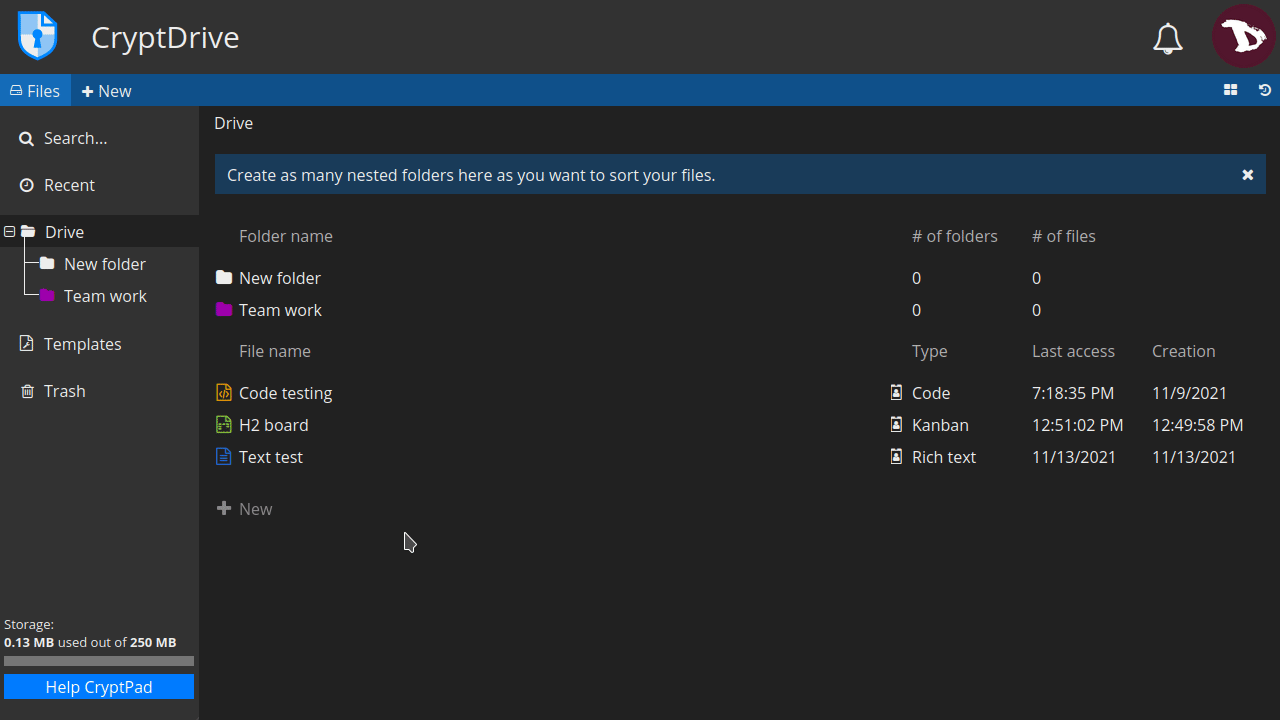Viewport: 1280px width, 720px height.
Task: Click the Text test document icon
Action: pos(224,457)
